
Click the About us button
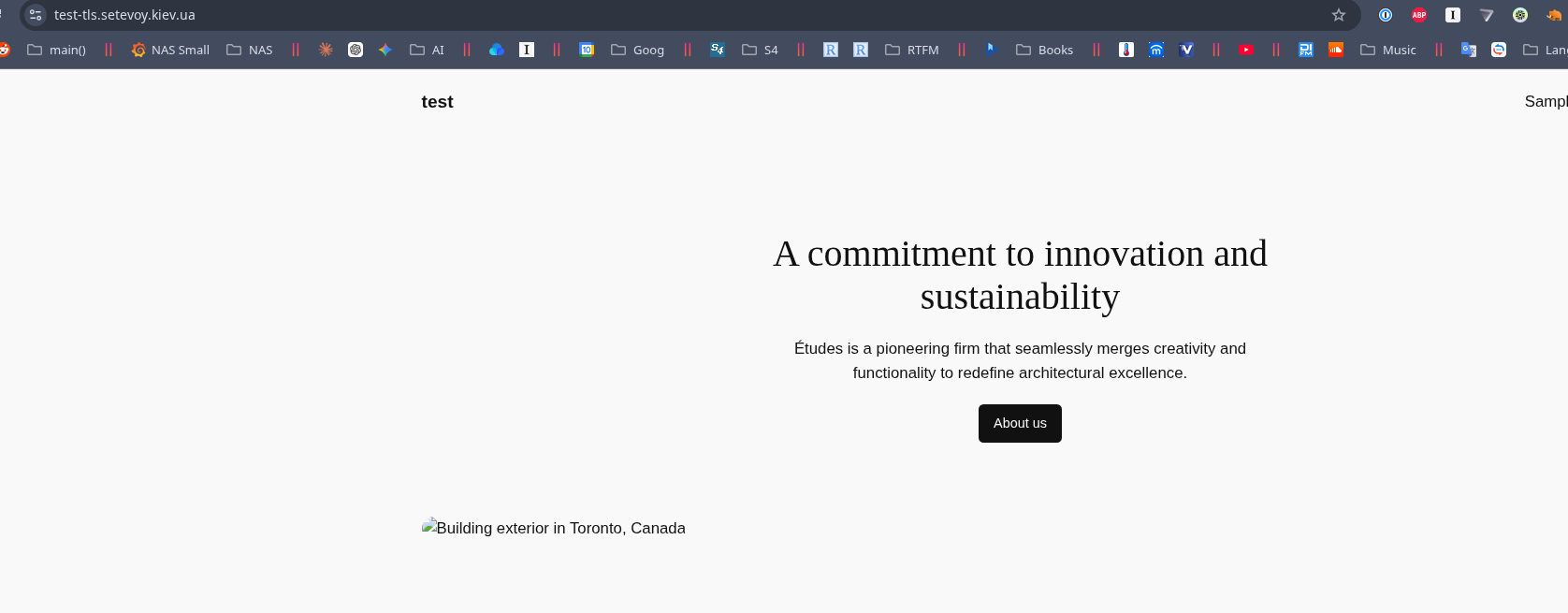(1020, 423)
